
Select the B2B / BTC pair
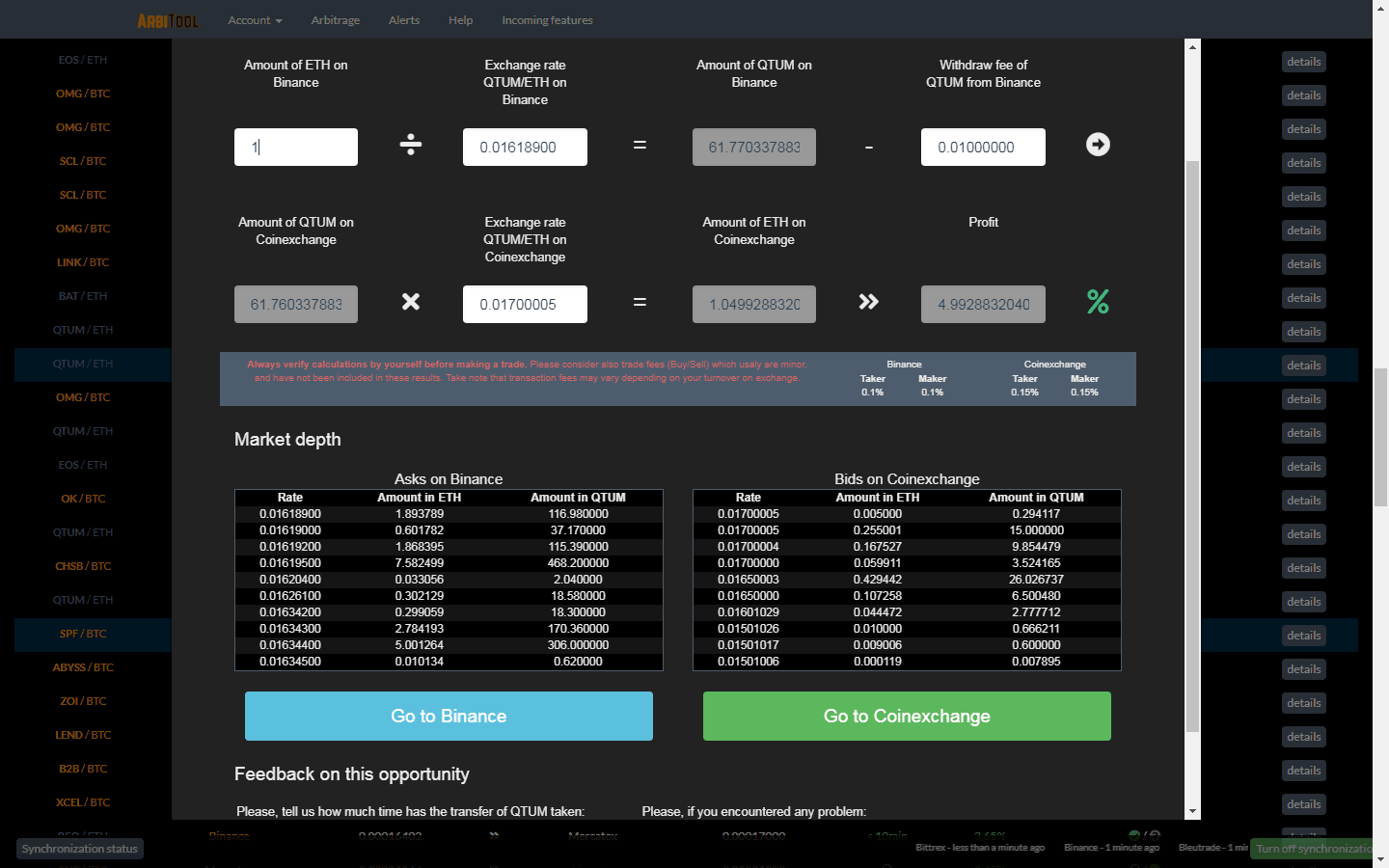(x=83, y=769)
